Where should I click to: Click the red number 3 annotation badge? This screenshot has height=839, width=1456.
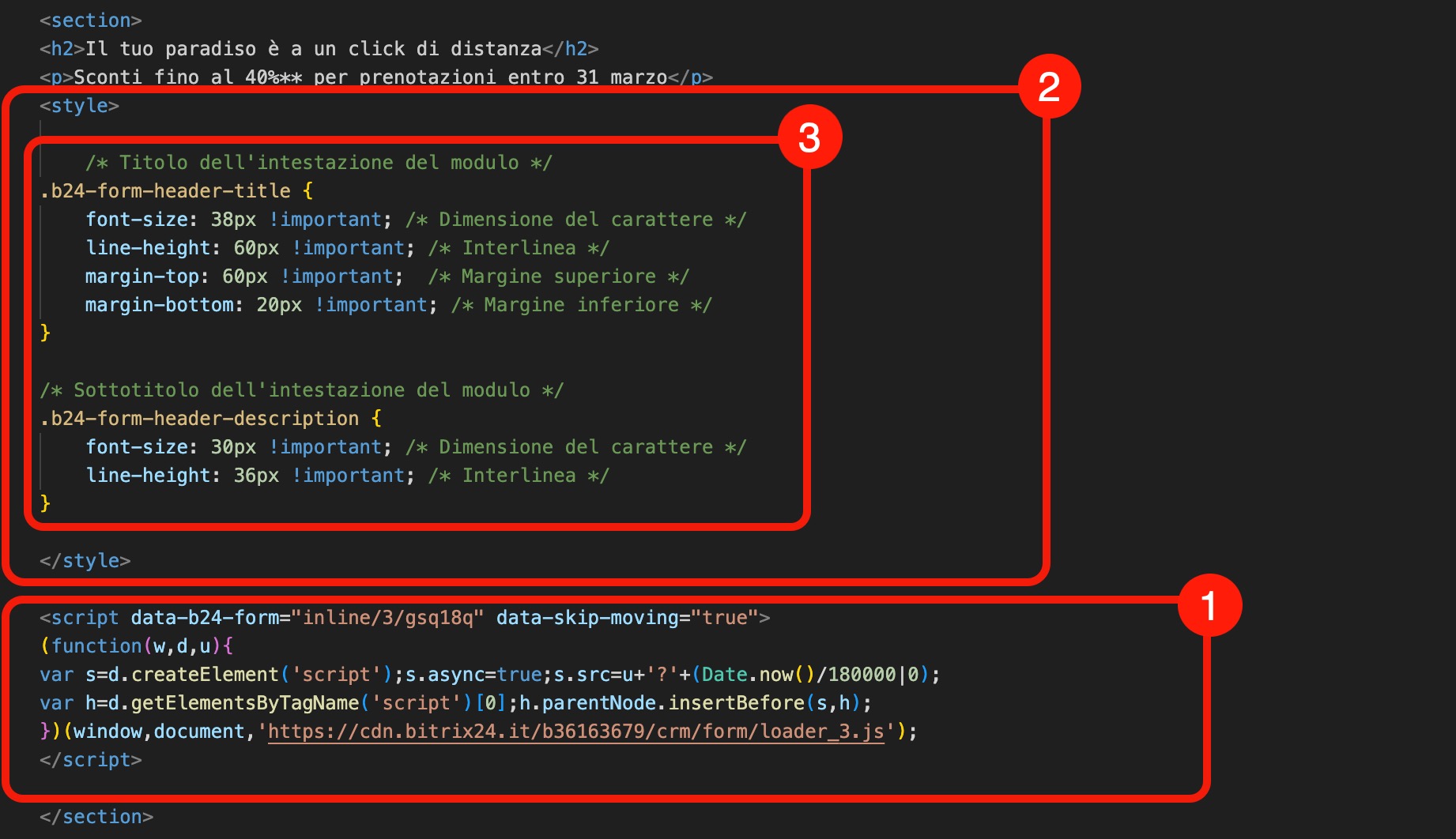pyautogui.click(x=809, y=137)
